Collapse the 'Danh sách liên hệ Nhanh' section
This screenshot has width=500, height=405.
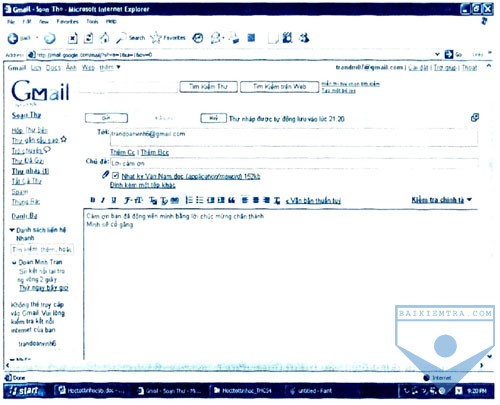click(12, 230)
